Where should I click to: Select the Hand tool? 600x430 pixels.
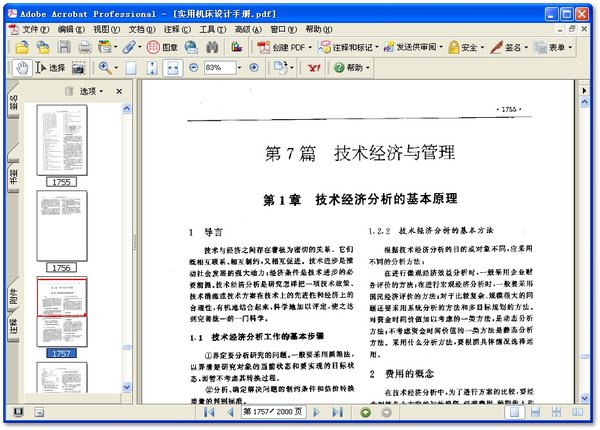pyautogui.click(x=22, y=68)
